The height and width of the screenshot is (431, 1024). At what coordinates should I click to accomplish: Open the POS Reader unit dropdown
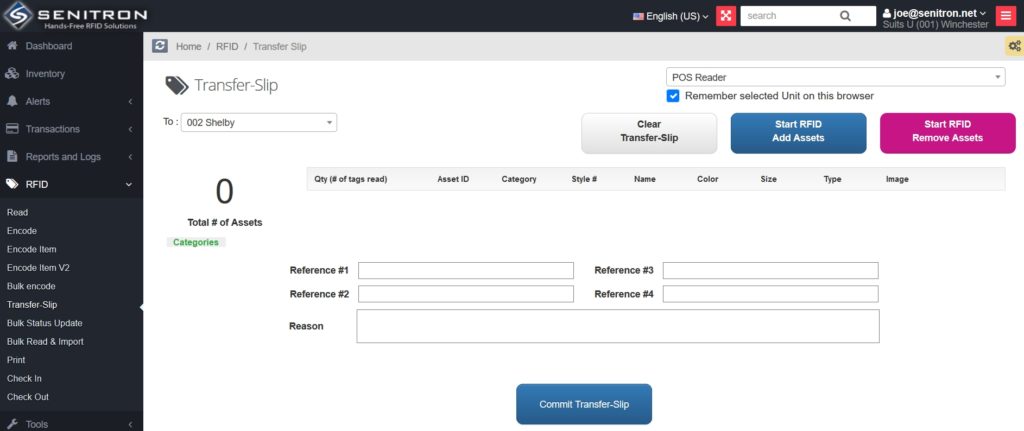[835, 77]
